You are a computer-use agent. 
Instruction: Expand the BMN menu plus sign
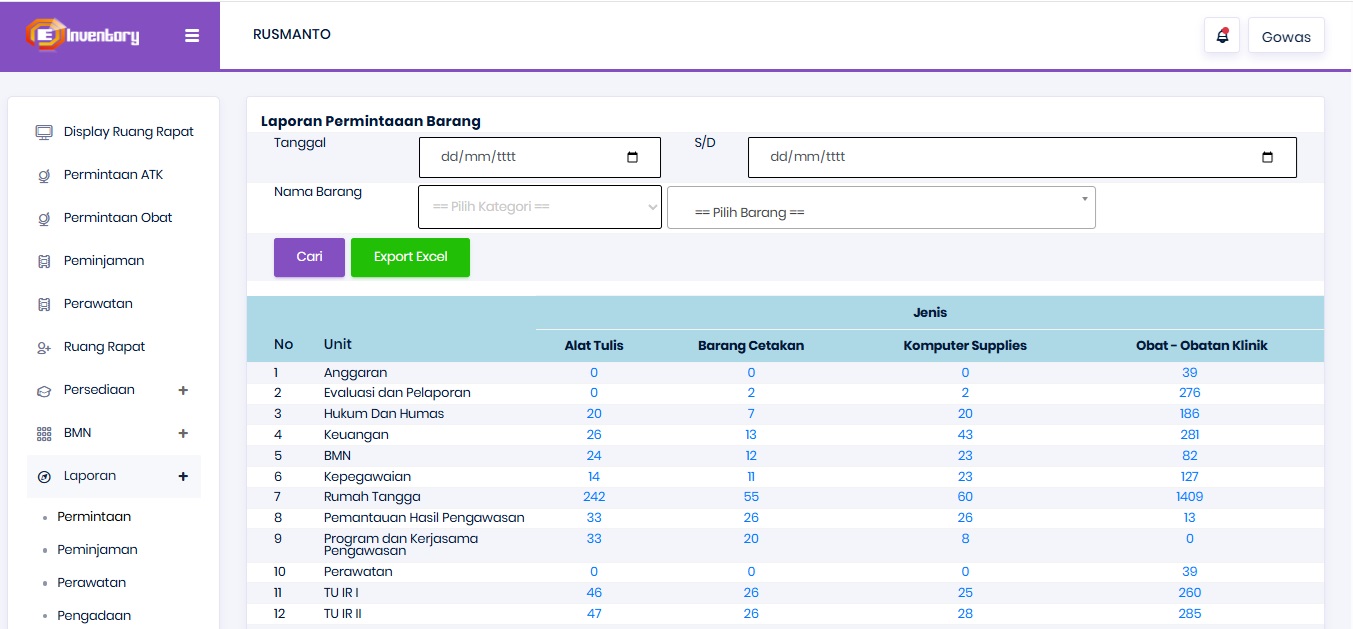(x=183, y=433)
